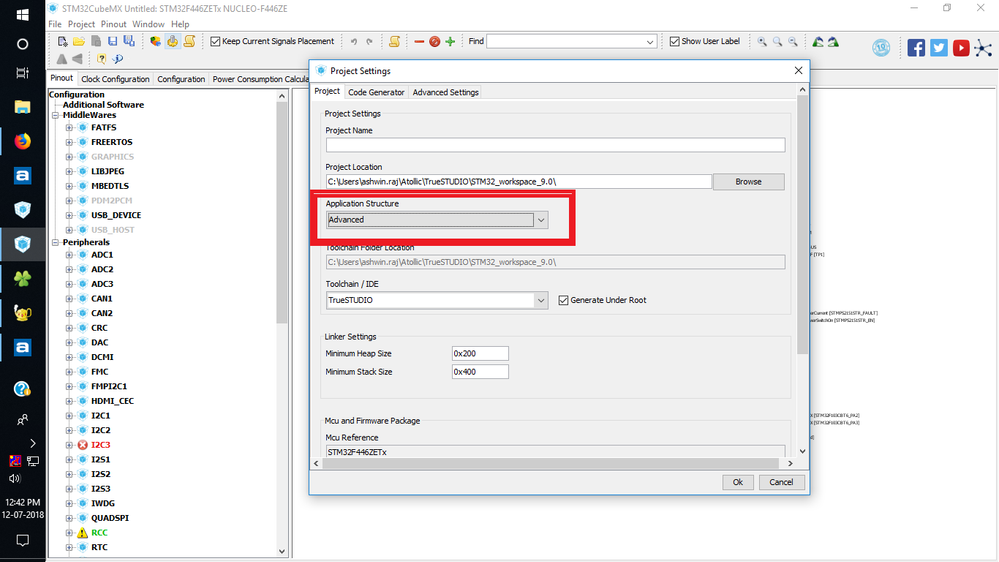Viewport: 999px width, 562px height.
Task: Collapse the Peripherals tree section
Action: [55, 242]
